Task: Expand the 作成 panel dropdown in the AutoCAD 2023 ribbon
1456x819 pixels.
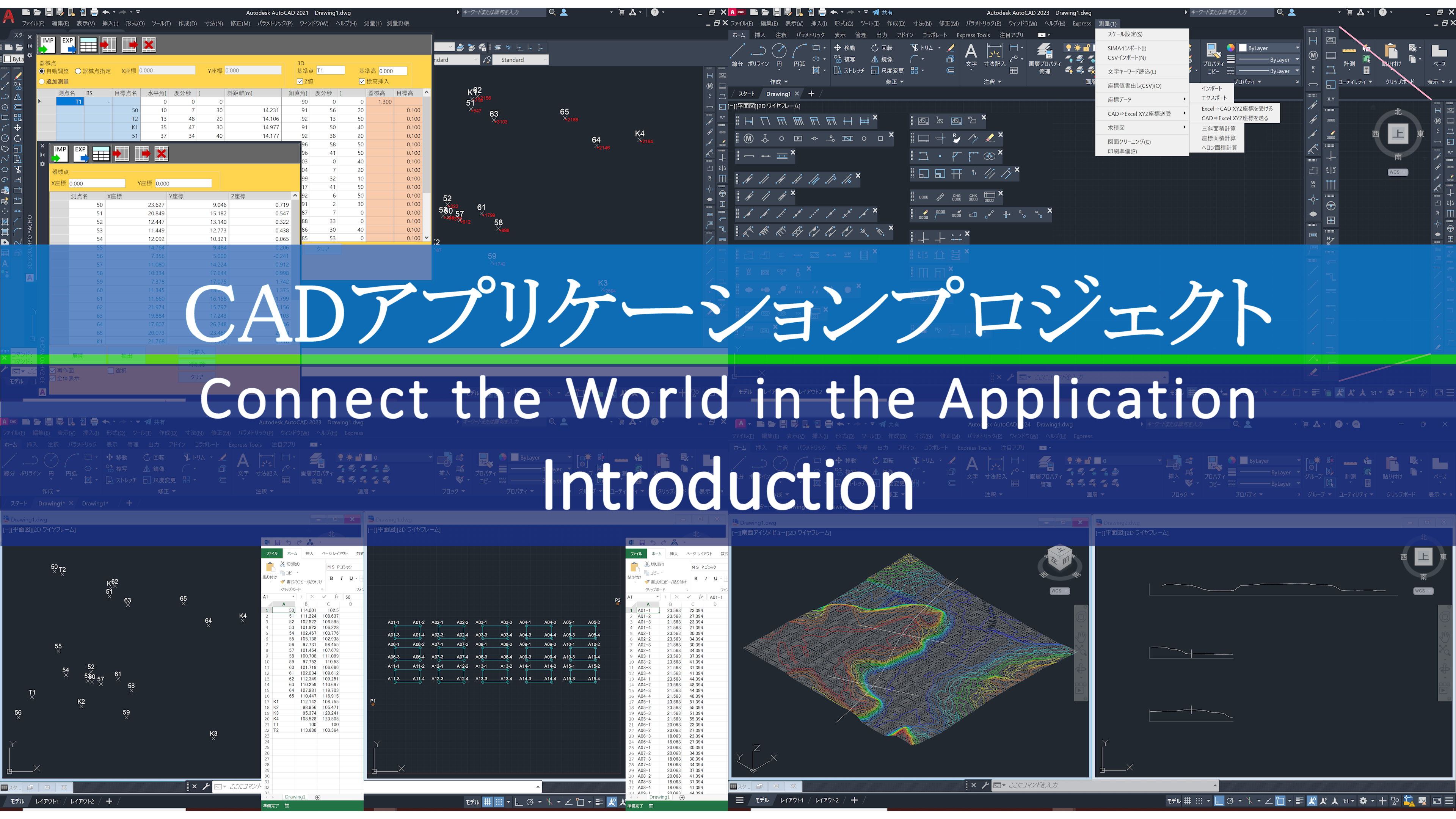Action: pyautogui.click(x=778, y=82)
